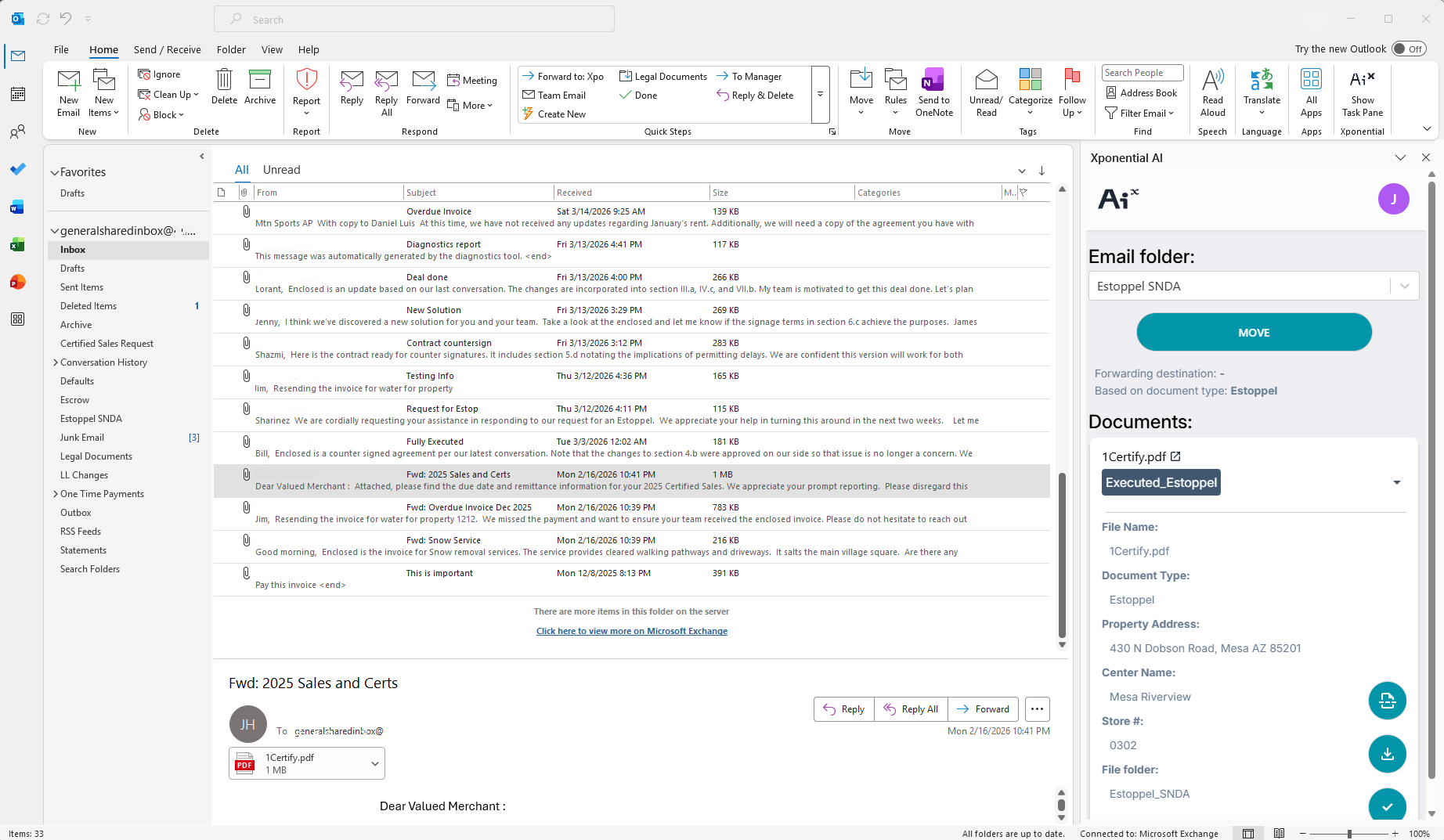Switch to the Unread message filter

pos(281,169)
